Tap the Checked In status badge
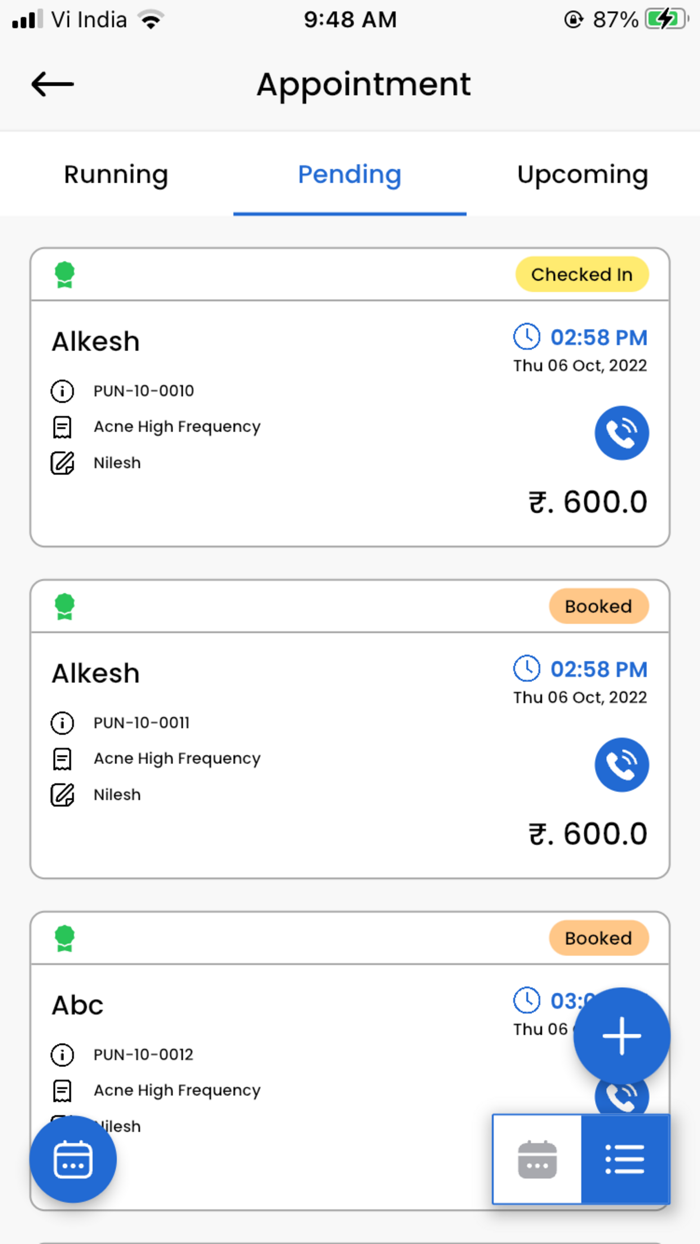 click(581, 275)
